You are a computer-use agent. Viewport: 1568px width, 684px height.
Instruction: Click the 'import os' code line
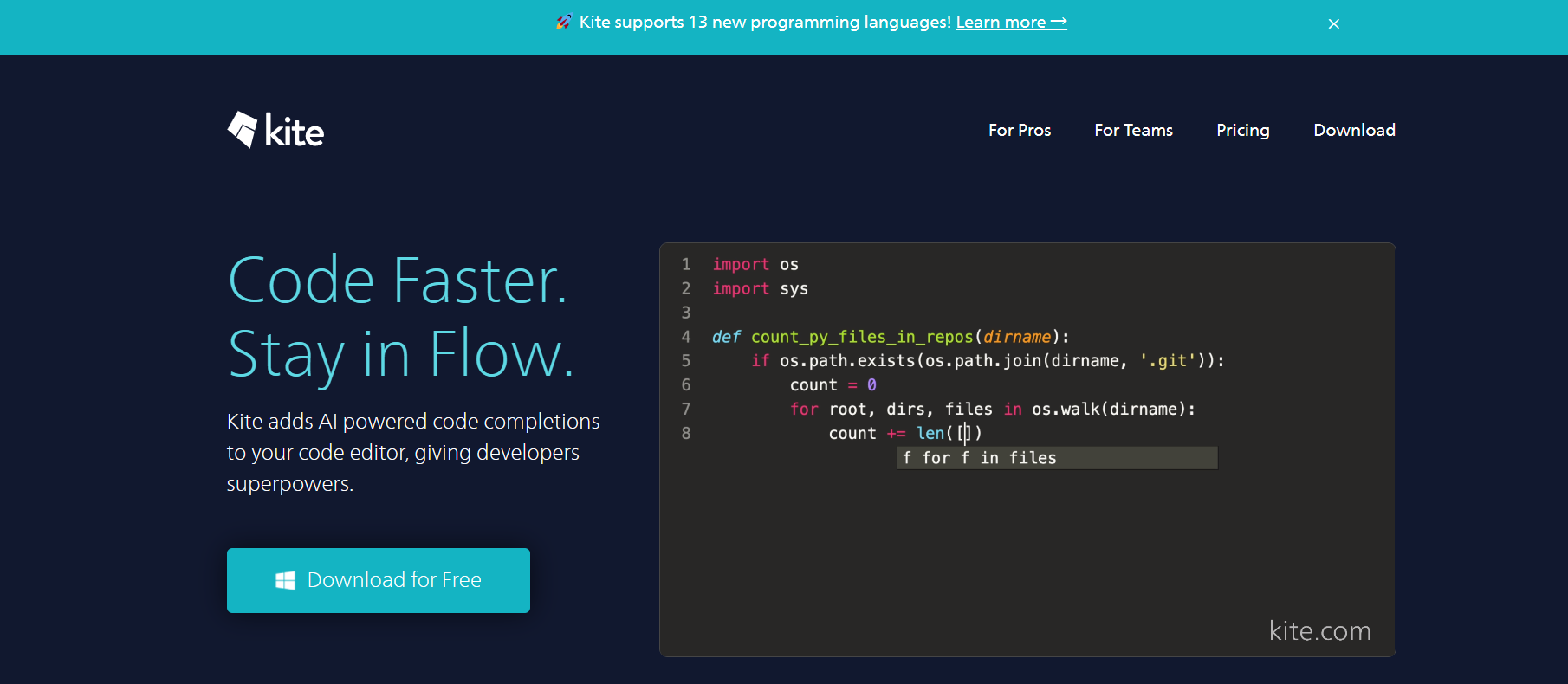point(755,264)
